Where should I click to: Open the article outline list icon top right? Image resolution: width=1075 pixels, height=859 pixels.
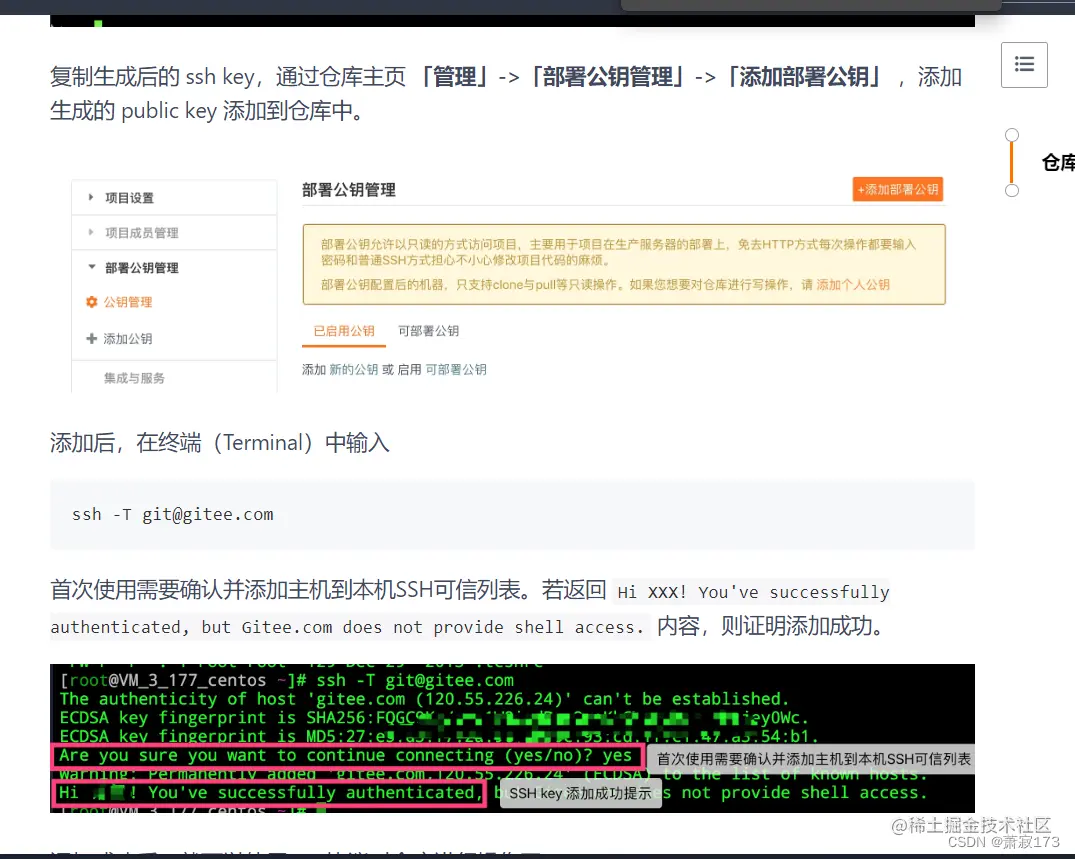coord(1023,64)
